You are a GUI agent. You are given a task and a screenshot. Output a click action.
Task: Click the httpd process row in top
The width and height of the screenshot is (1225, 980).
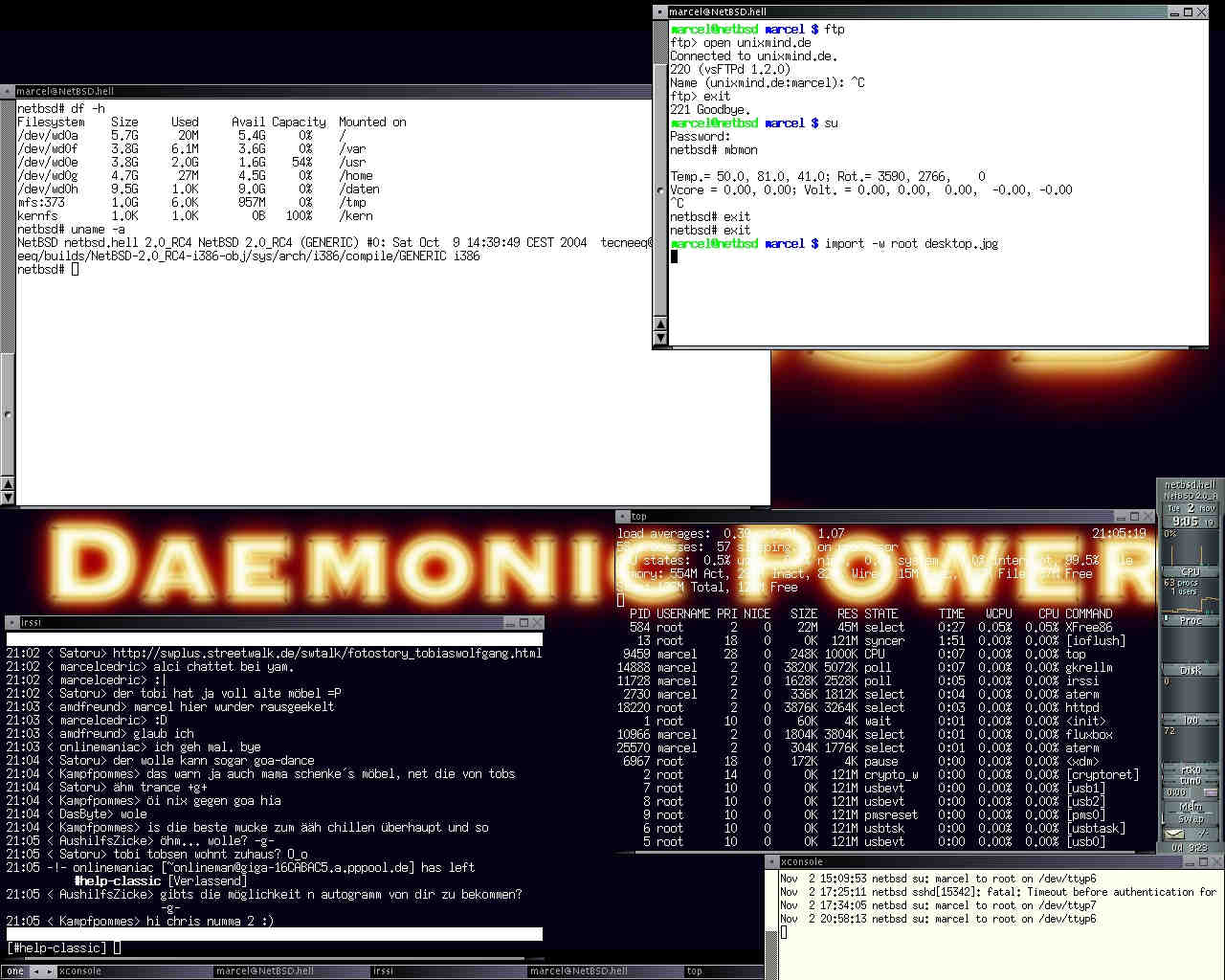coord(858,708)
